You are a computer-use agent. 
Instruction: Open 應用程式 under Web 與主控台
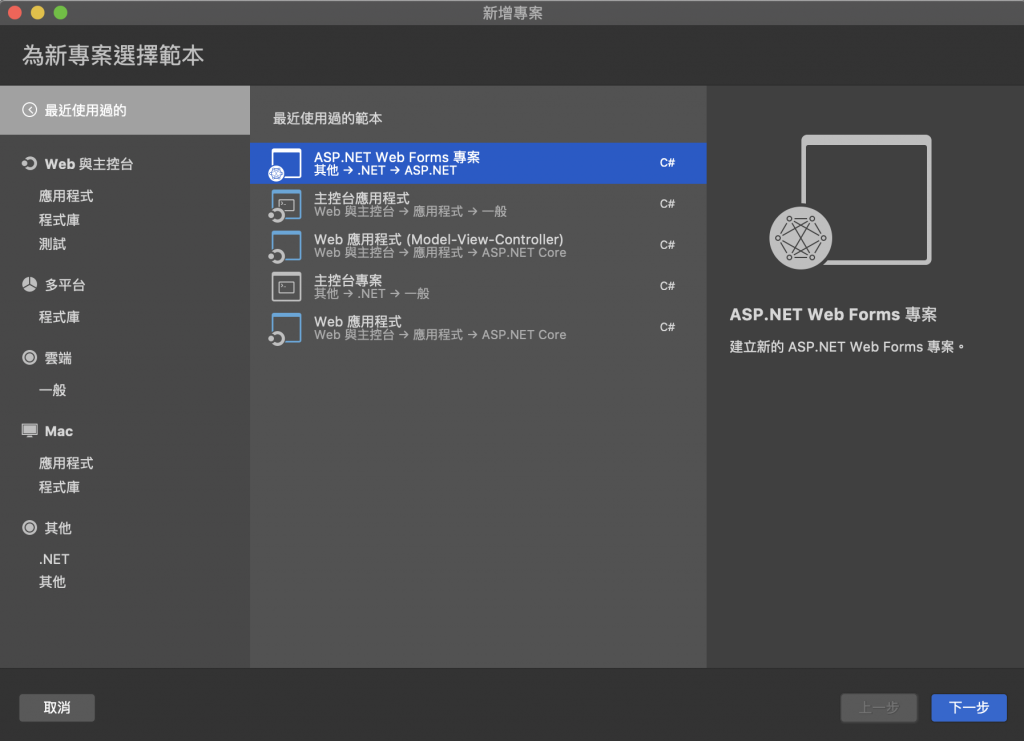pos(66,196)
